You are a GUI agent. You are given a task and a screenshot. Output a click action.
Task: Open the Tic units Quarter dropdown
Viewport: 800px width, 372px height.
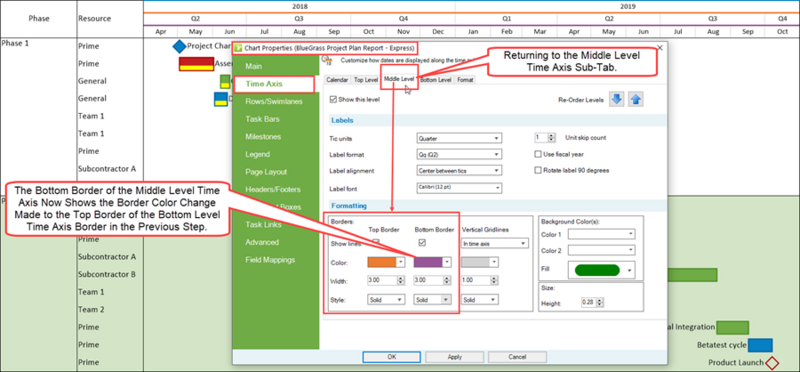(x=459, y=138)
